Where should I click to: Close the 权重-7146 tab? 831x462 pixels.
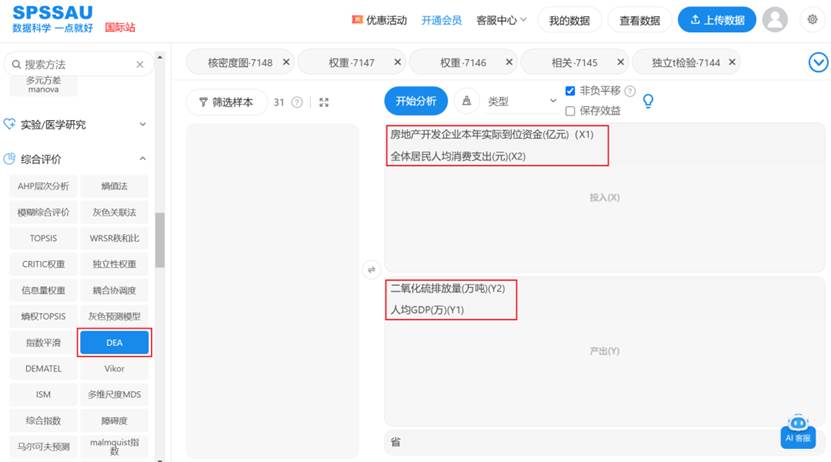click(x=509, y=62)
